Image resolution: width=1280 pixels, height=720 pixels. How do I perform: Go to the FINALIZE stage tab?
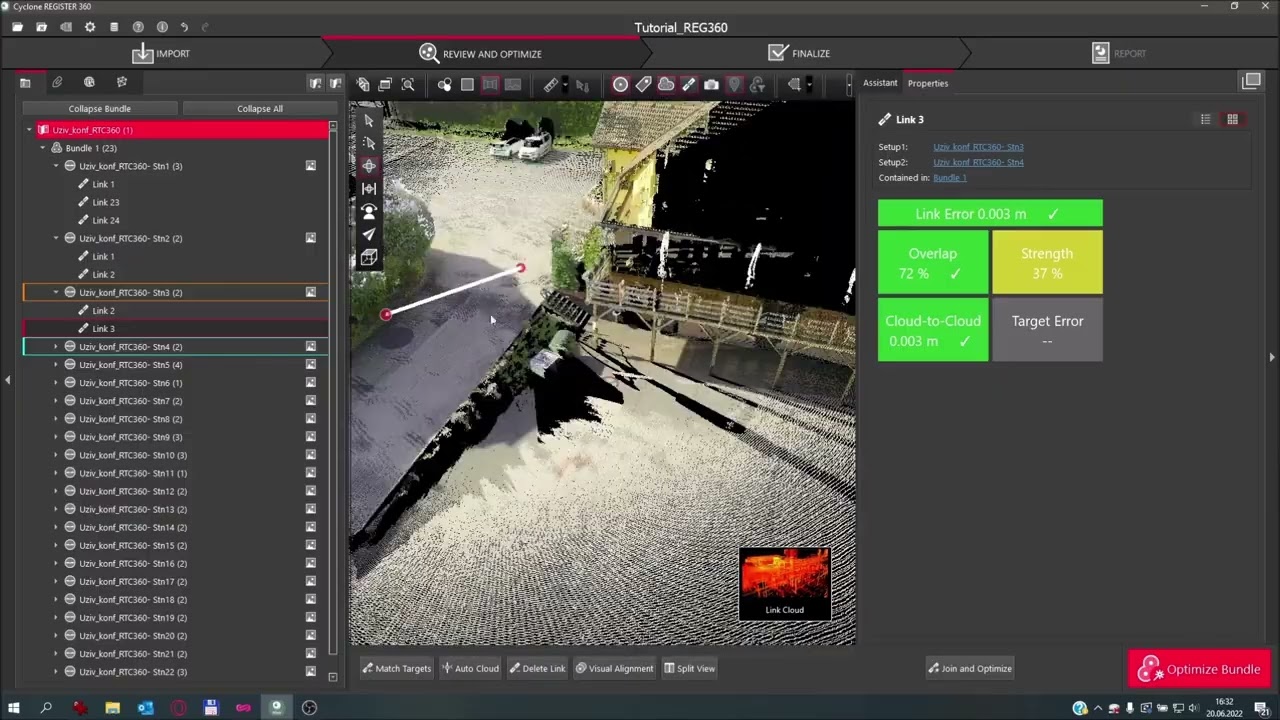tap(799, 53)
